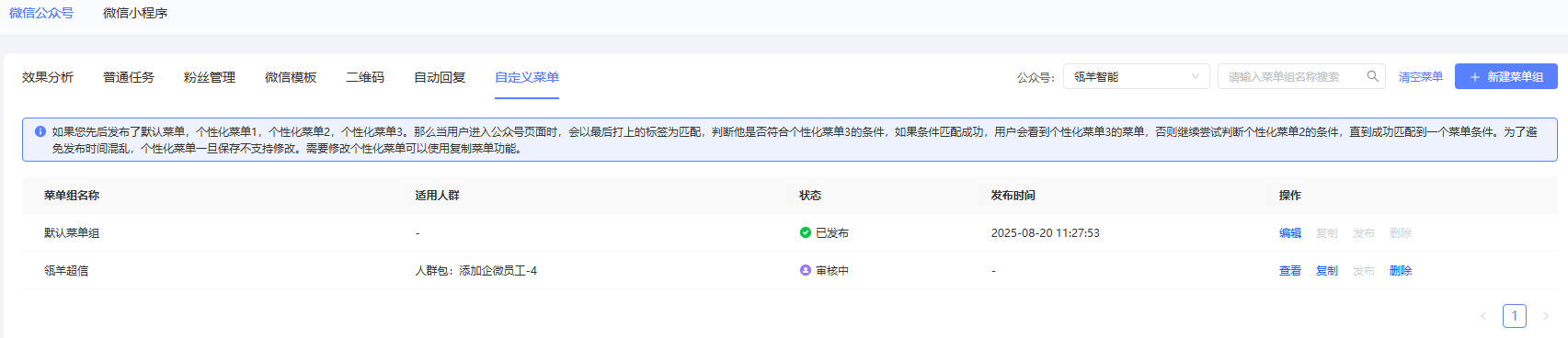
Task: Switch to 微信小程序 tab
Action: [135, 13]
